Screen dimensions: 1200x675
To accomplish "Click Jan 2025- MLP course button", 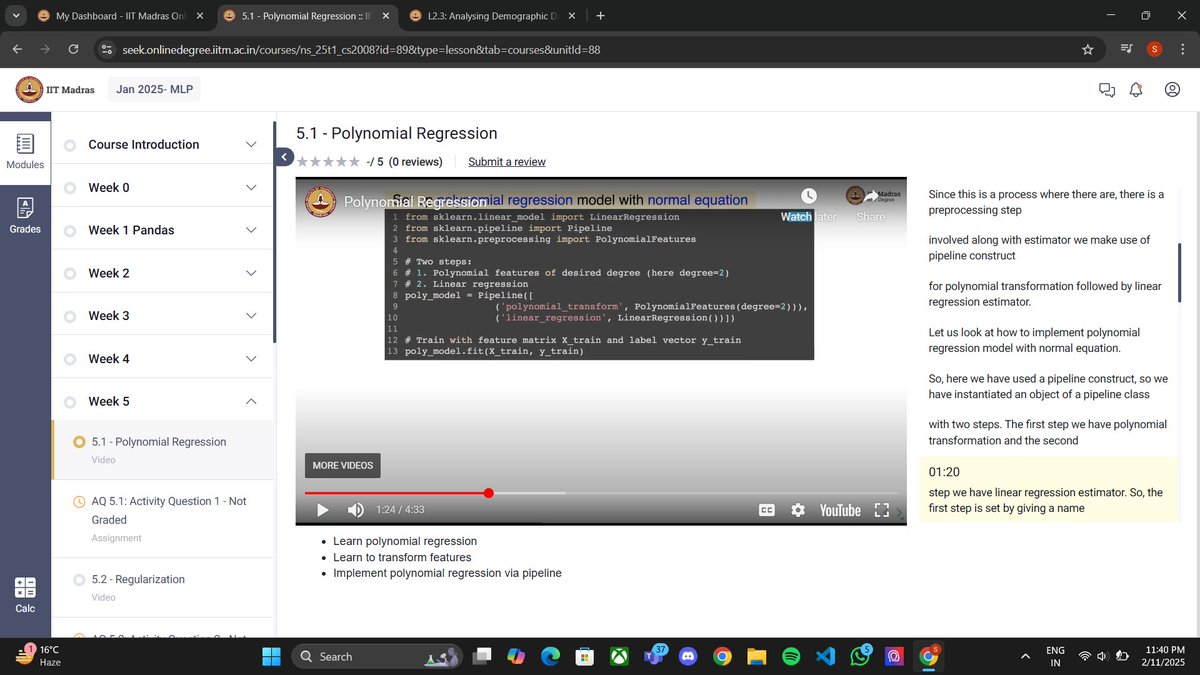I will [155, 90].
